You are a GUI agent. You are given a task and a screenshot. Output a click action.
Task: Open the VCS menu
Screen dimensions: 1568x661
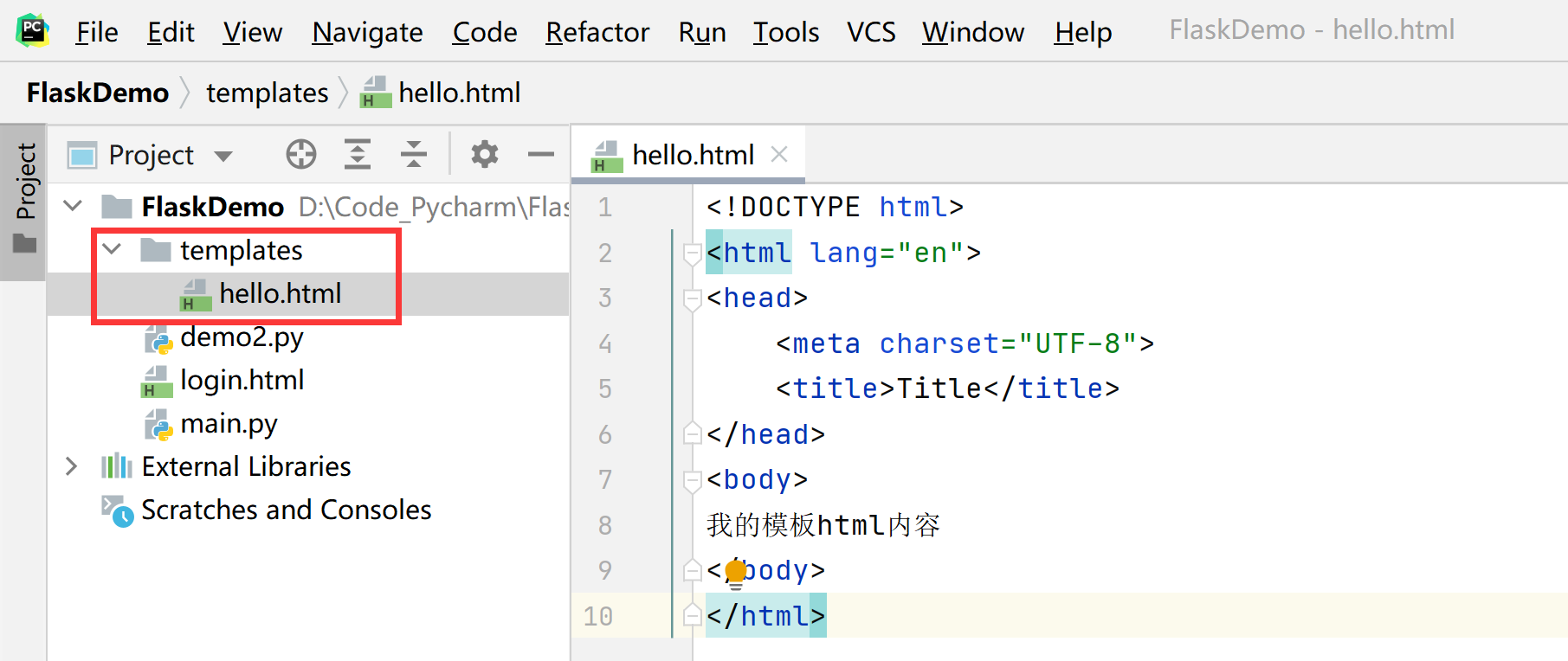870,32
